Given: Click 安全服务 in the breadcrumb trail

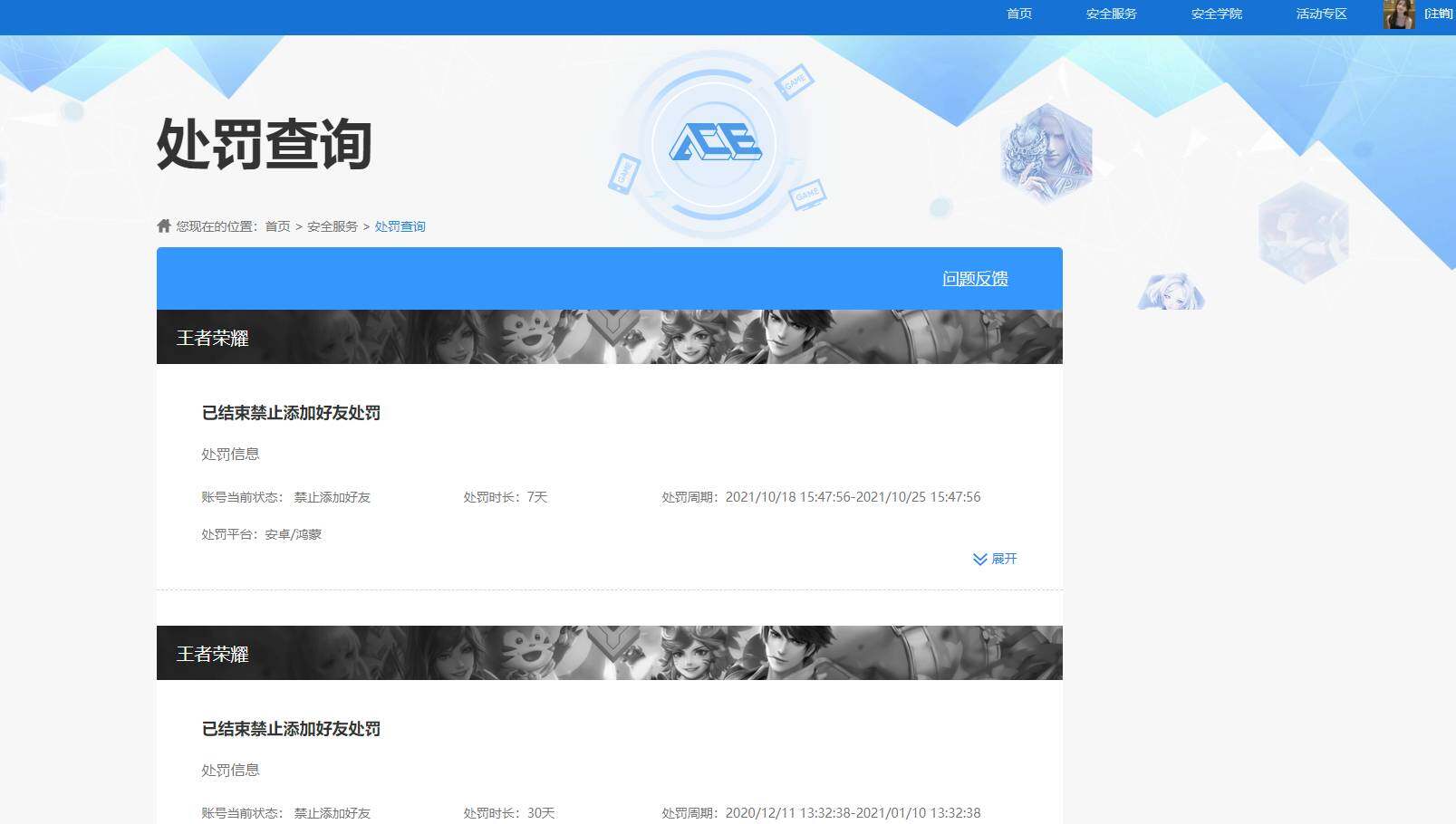Looking at the screenshot, I should point(331,225).
